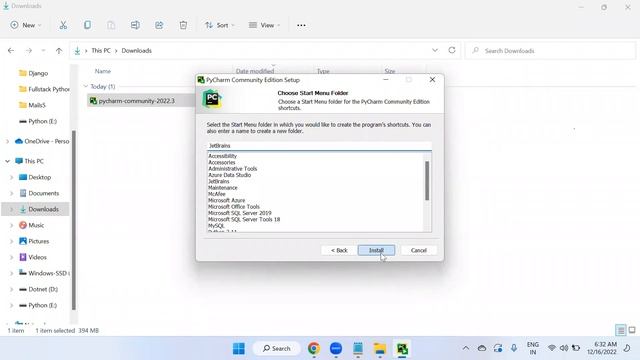This screenshot has height=360, width=640.
Task: Select Microsoft SQL Server 2019 in the list
Action: click(x=240, y=213)
